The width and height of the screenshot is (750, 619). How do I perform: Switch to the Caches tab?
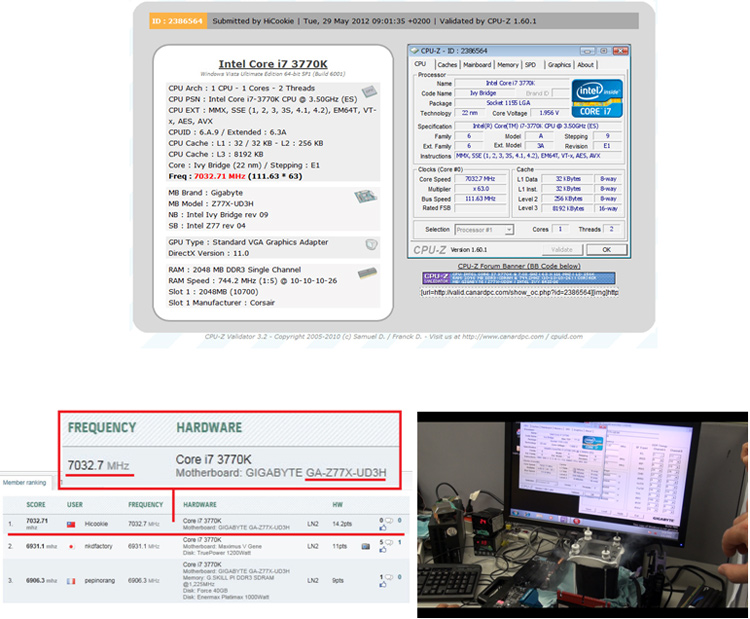(447, 65)
